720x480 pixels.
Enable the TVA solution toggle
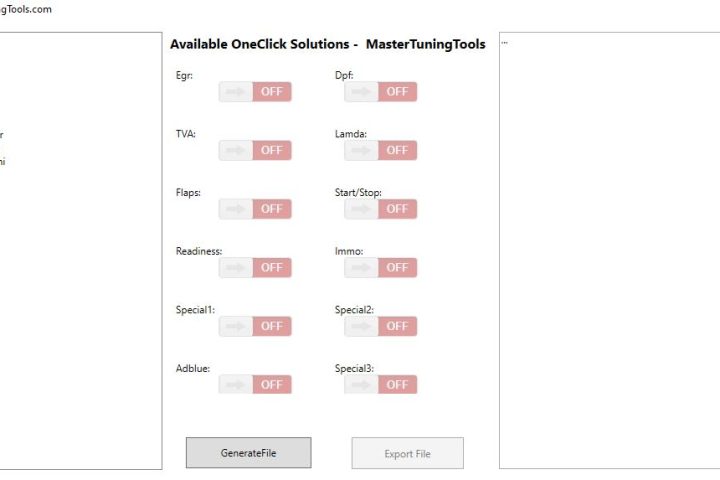click(x=255, y=150)
